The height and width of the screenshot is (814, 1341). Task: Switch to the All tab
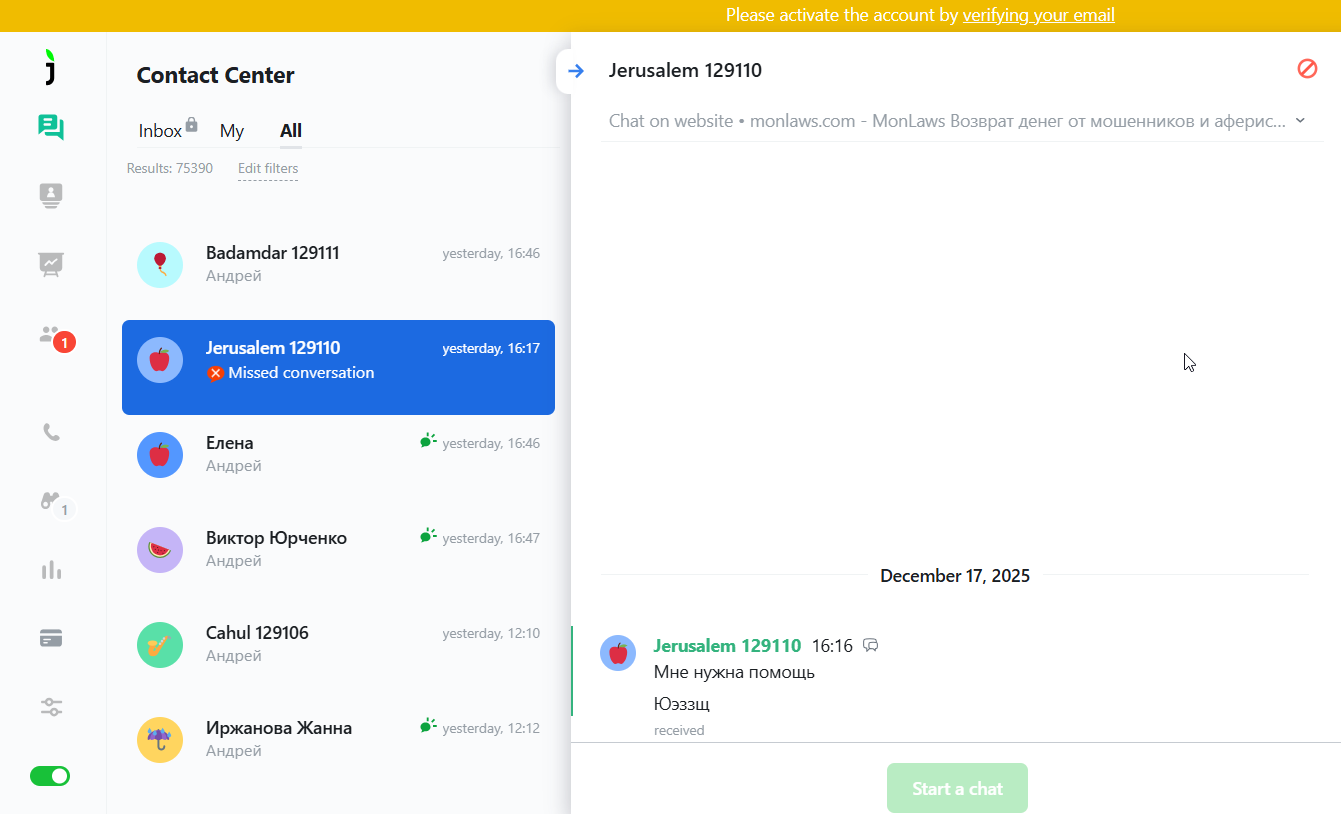click(291, 131)
